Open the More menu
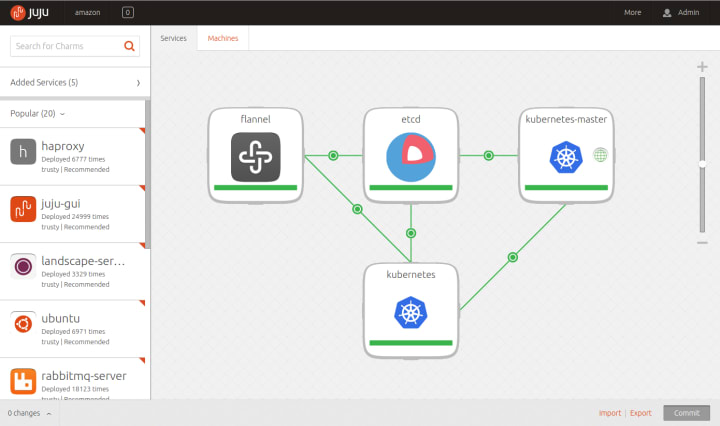The width and height of the screenshot is (720, 426). (x=632, y=12)
